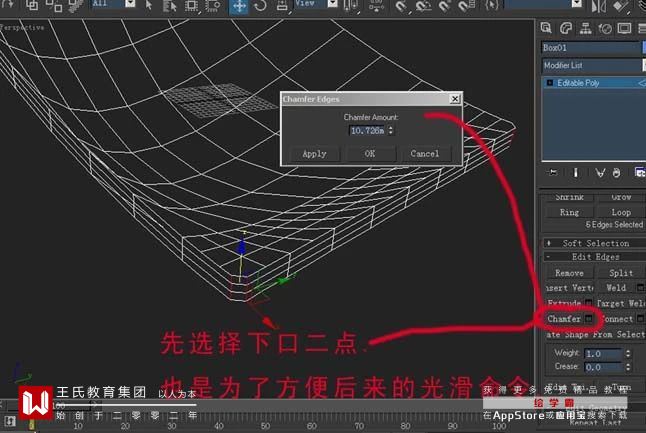The image size is (646, 433).
Task: Open the named selection sets dropdown
Action: pyautogui.click(x=577, y=4)
